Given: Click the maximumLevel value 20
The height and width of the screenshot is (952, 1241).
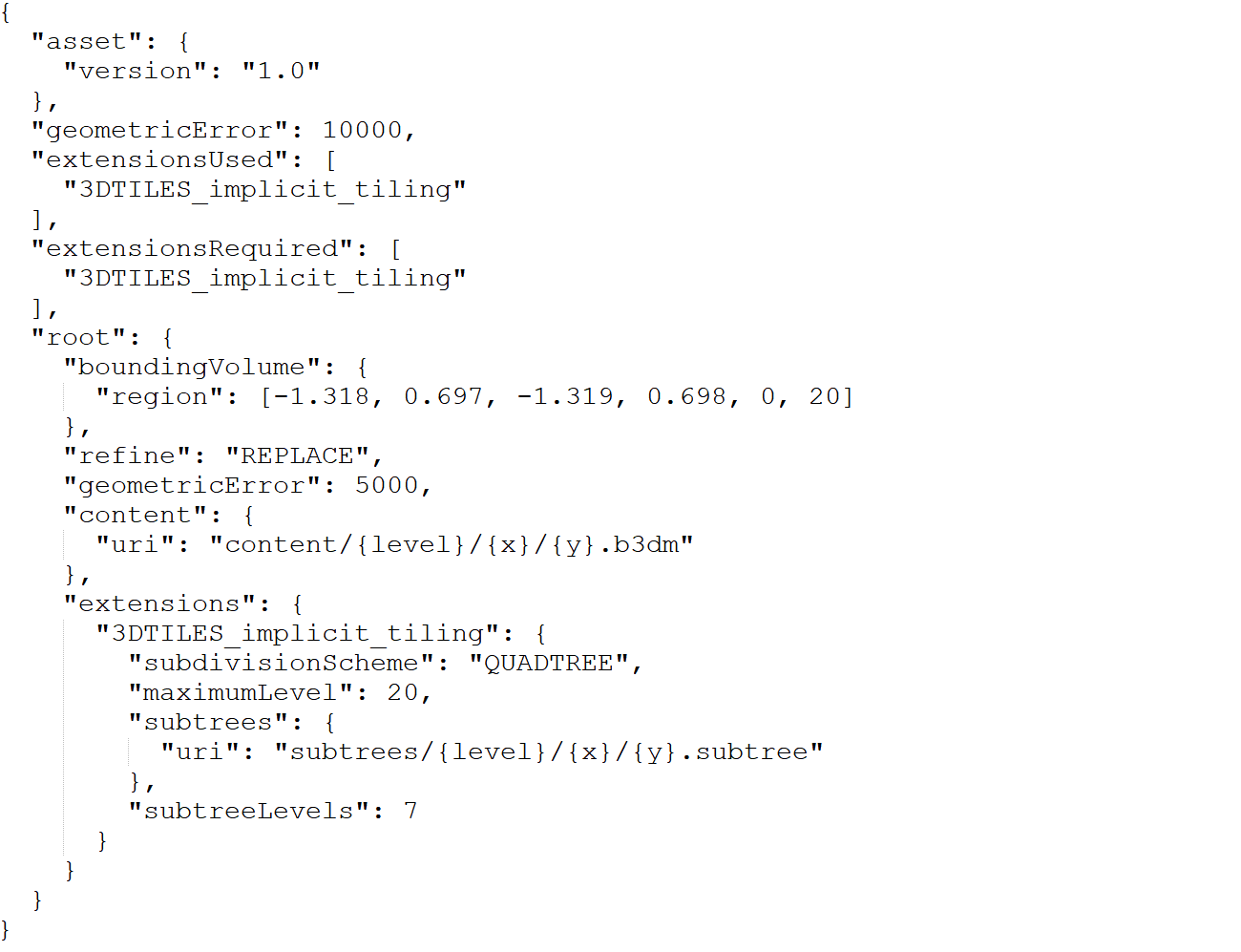Looking at the screenshot, I should [x=403, y=692].
